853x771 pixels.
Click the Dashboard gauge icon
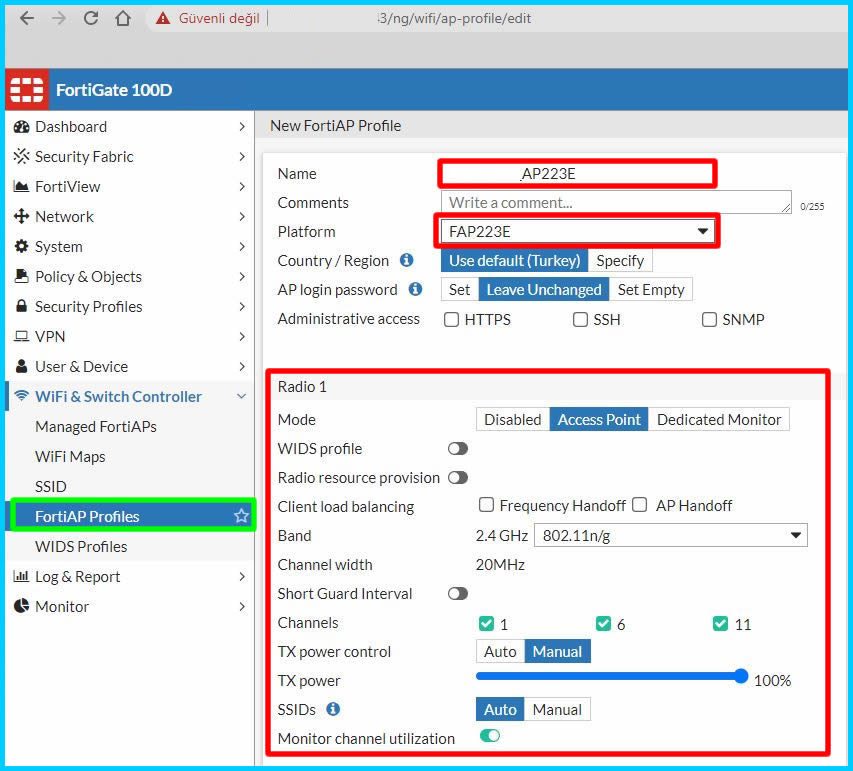tap(22, 127)
